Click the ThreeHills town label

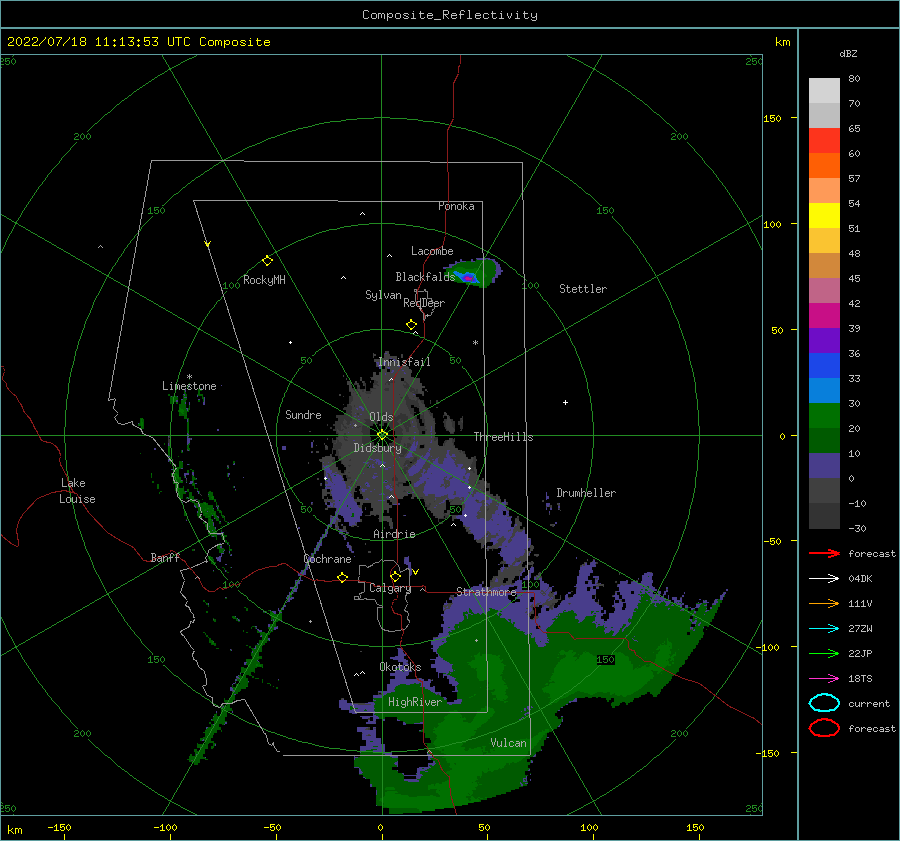point(503,437)
